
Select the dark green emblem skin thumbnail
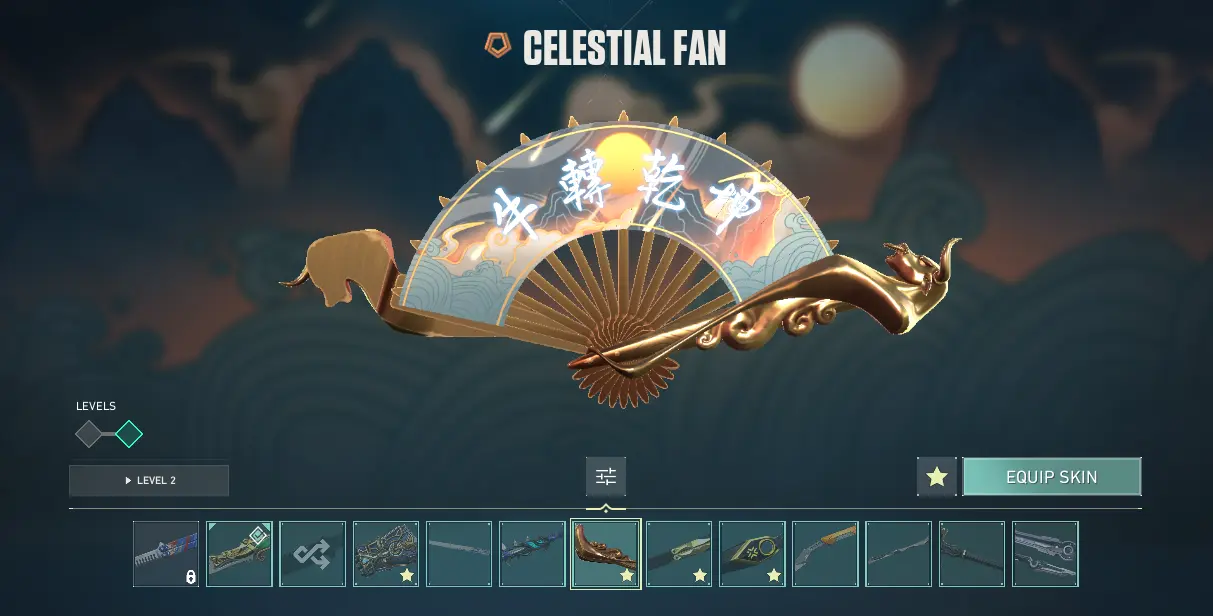tap(752, 554)
